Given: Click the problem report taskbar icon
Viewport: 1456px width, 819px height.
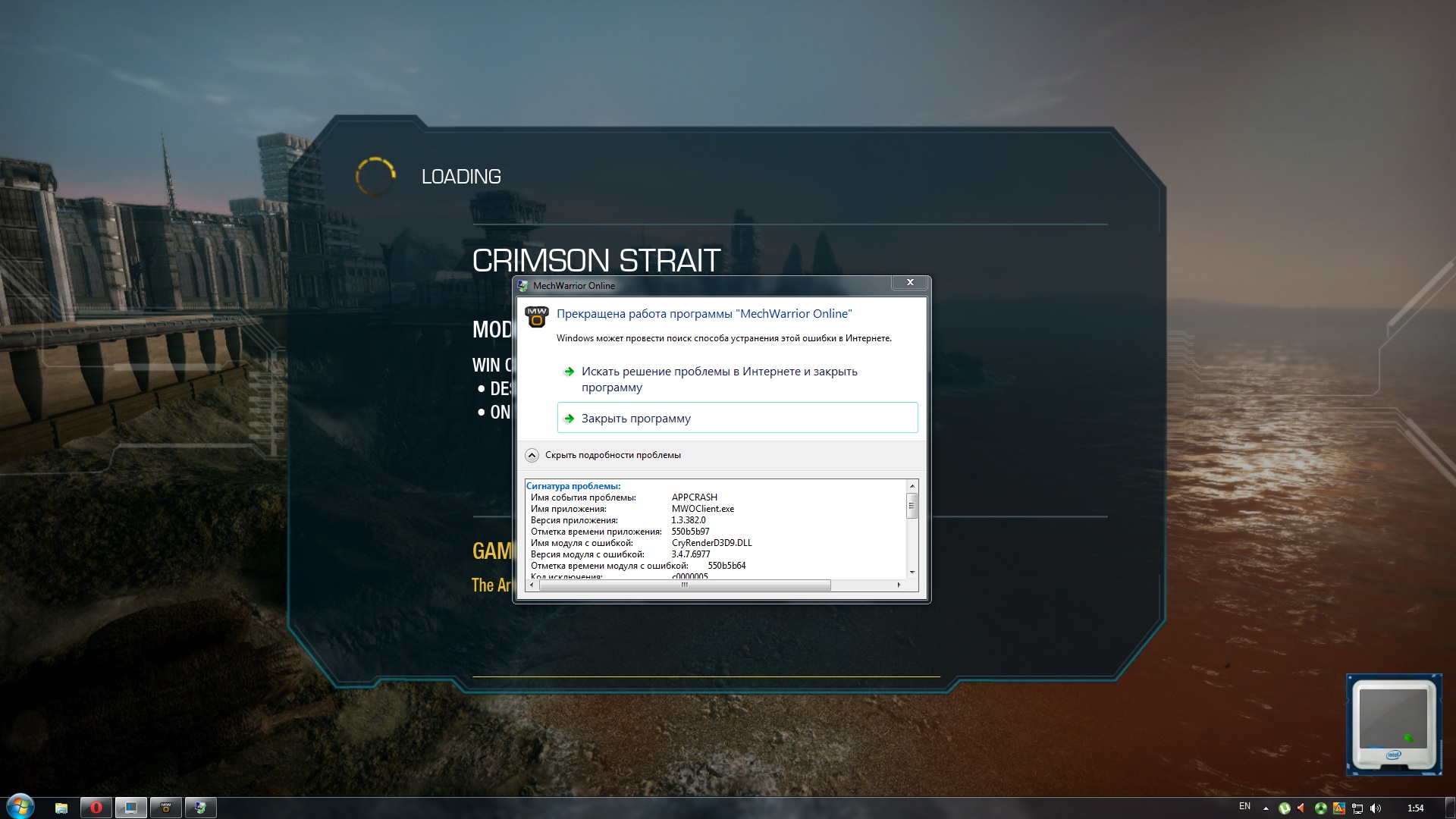Looking at the screenshot, I should (201, 808).
